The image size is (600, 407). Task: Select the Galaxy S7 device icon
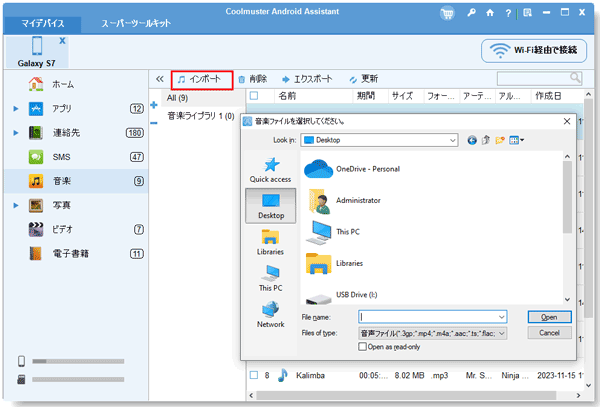point(37,46)
